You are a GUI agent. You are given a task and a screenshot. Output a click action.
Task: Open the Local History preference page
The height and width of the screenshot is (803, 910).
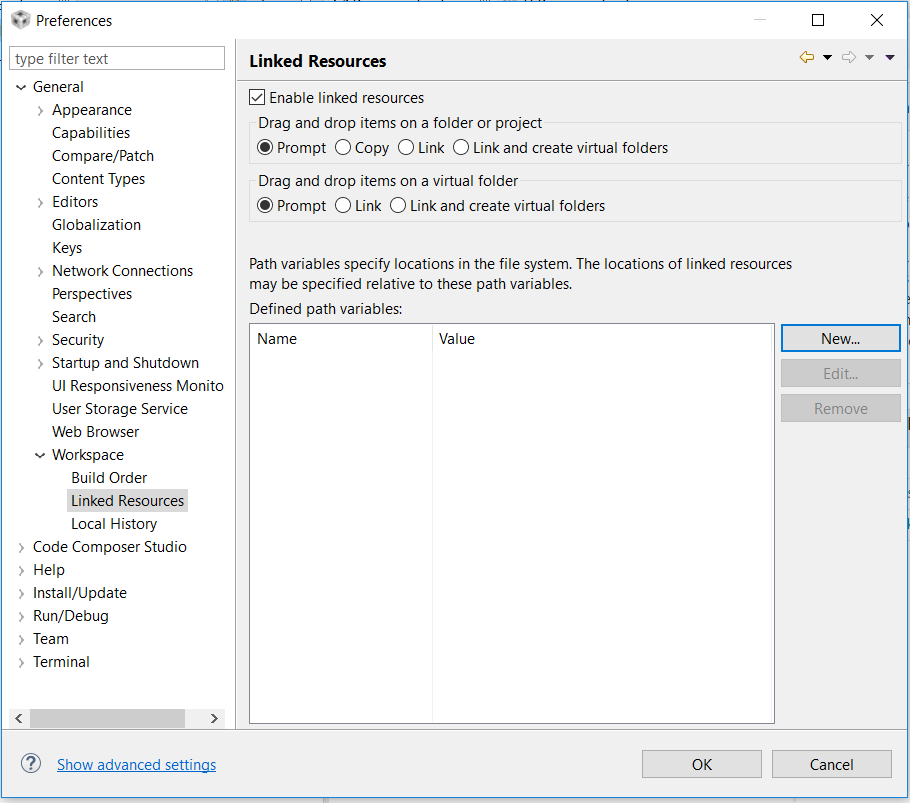113,523
